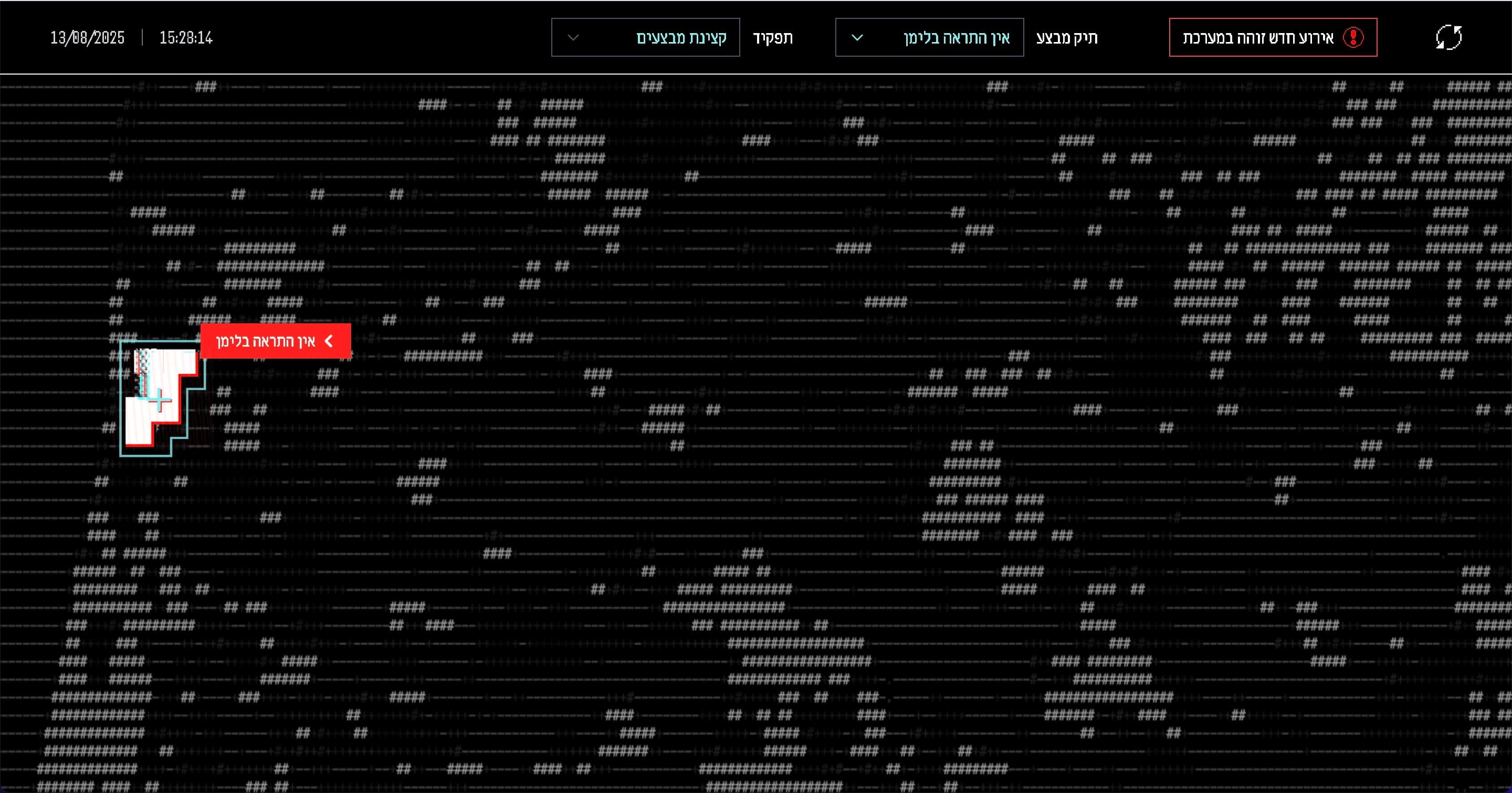Expand the תפקיד dropdown arrow

573,38
